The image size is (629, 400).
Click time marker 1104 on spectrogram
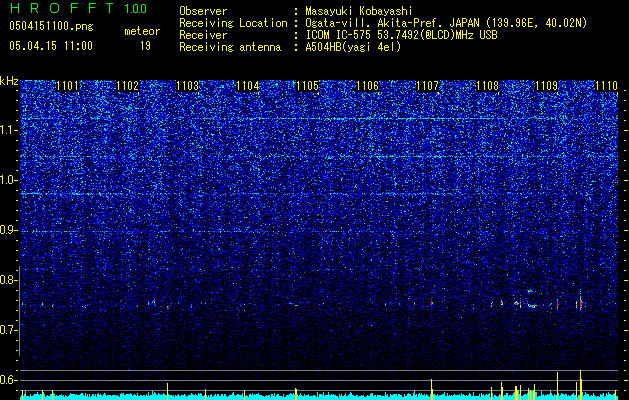(x=248, y=86)
